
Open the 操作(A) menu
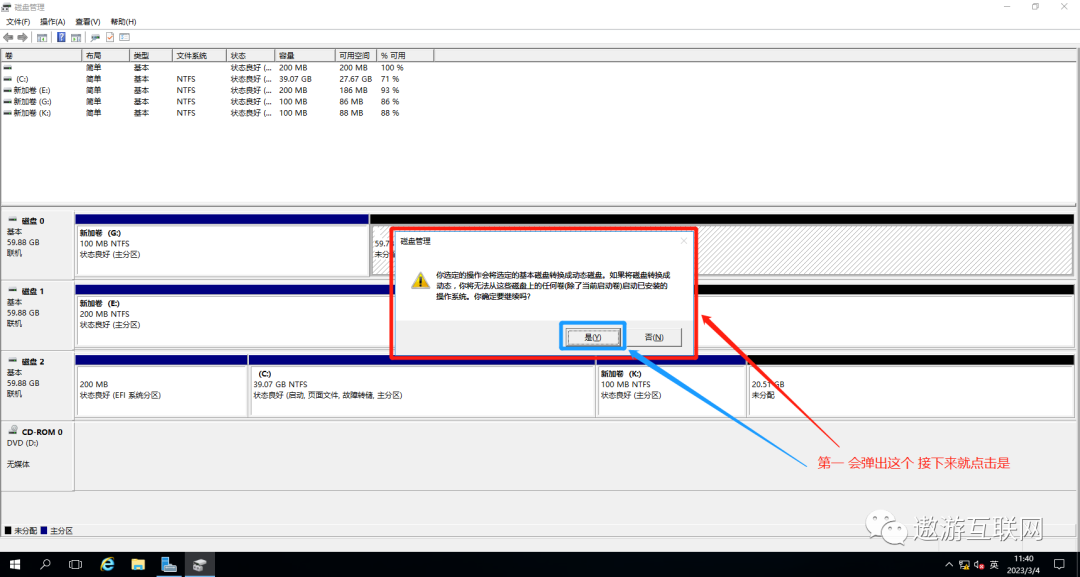coord(52,22)
